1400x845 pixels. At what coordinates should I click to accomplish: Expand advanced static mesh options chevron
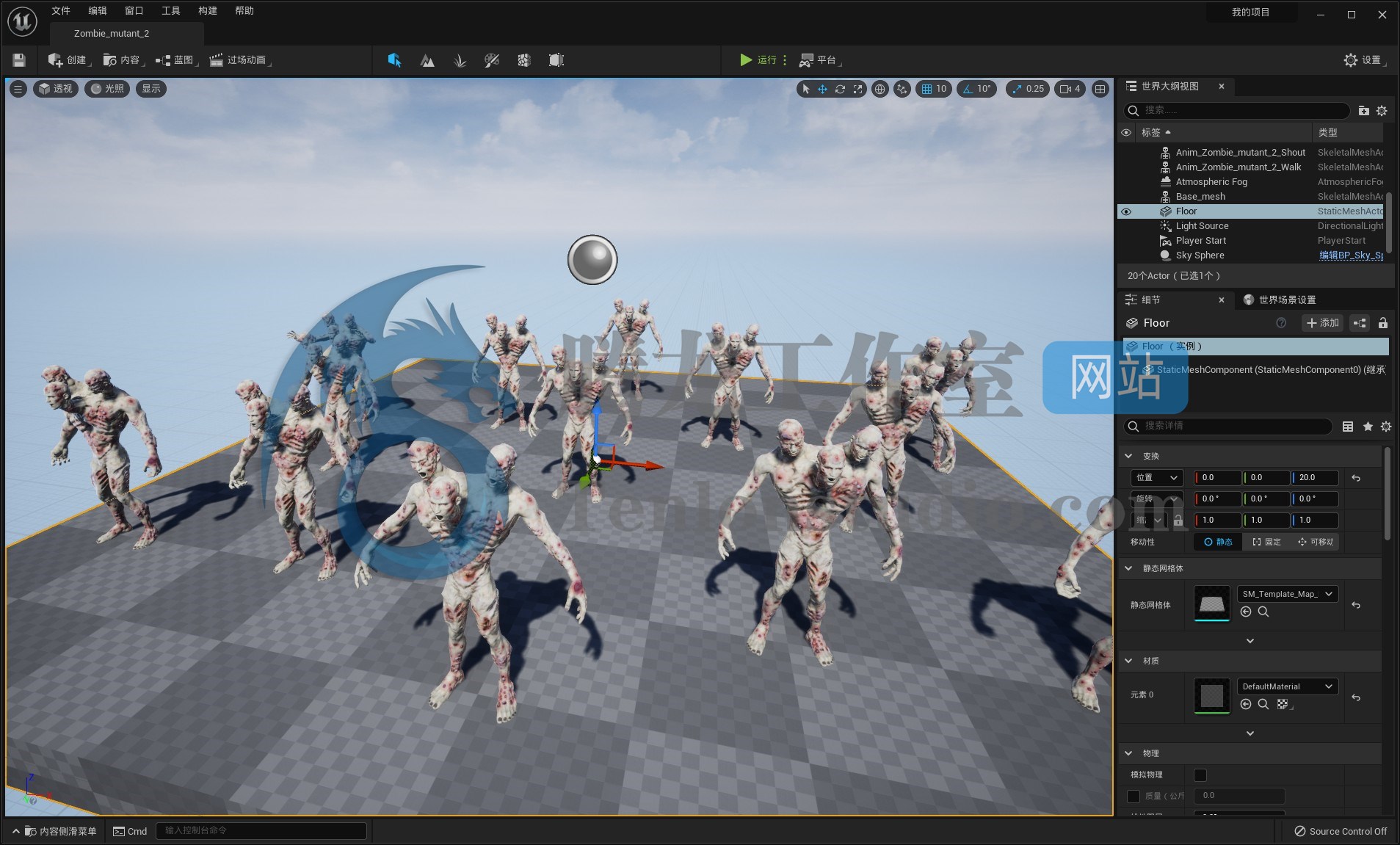tap(1250, 641)
